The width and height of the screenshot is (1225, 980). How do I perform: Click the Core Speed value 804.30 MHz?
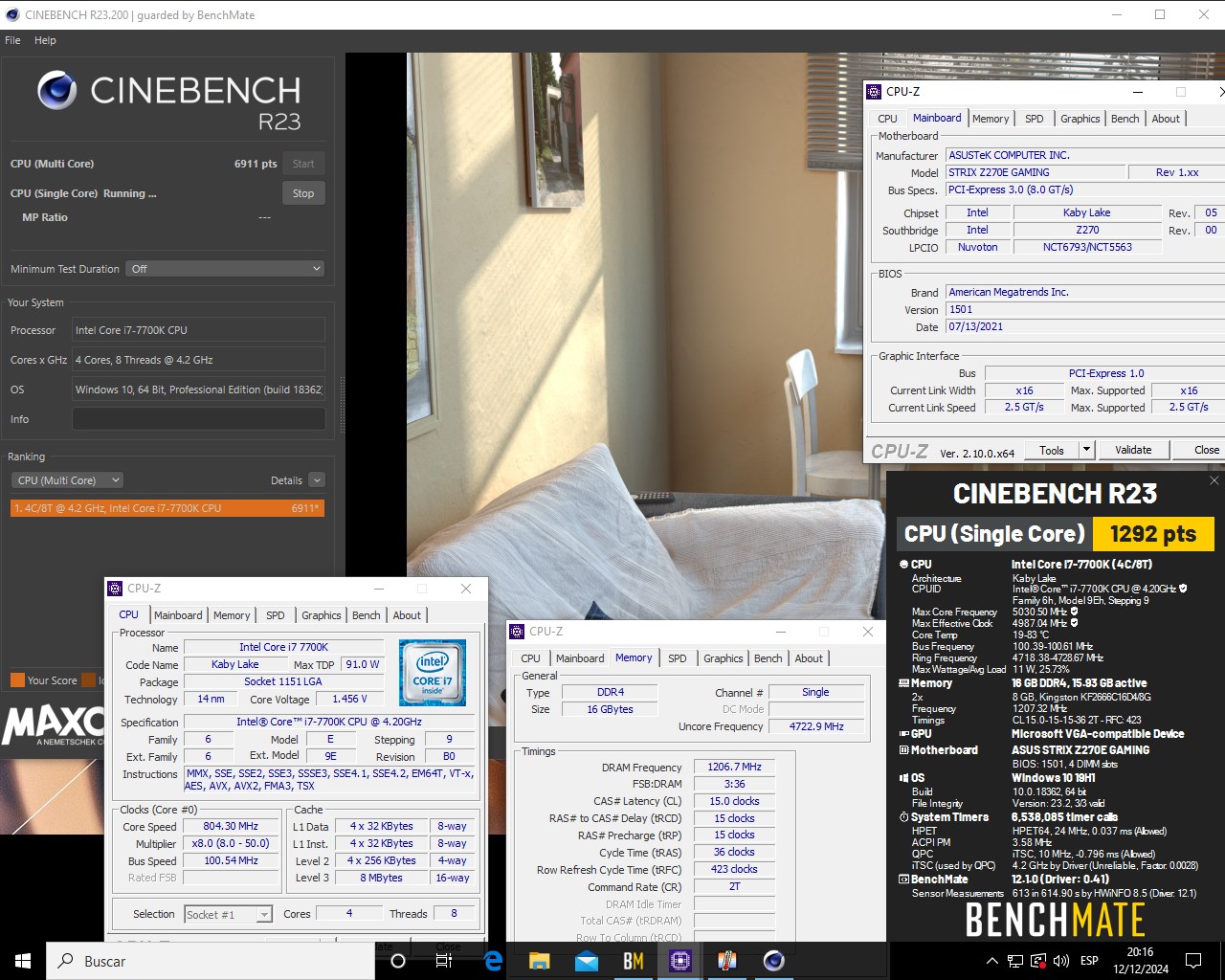pos(231,826)
